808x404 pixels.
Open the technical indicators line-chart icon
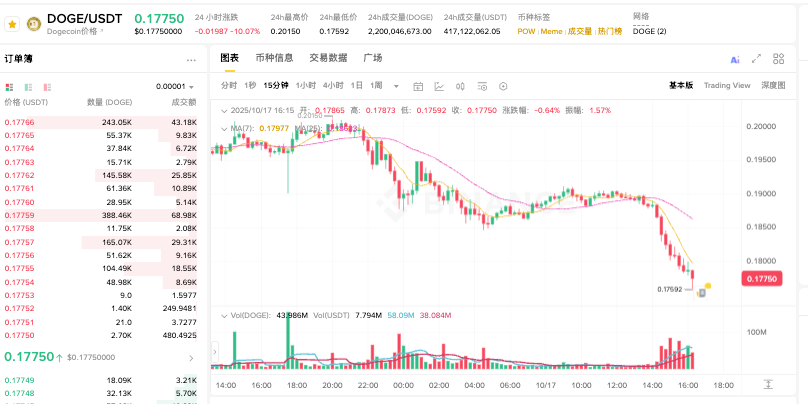(439, 87)
